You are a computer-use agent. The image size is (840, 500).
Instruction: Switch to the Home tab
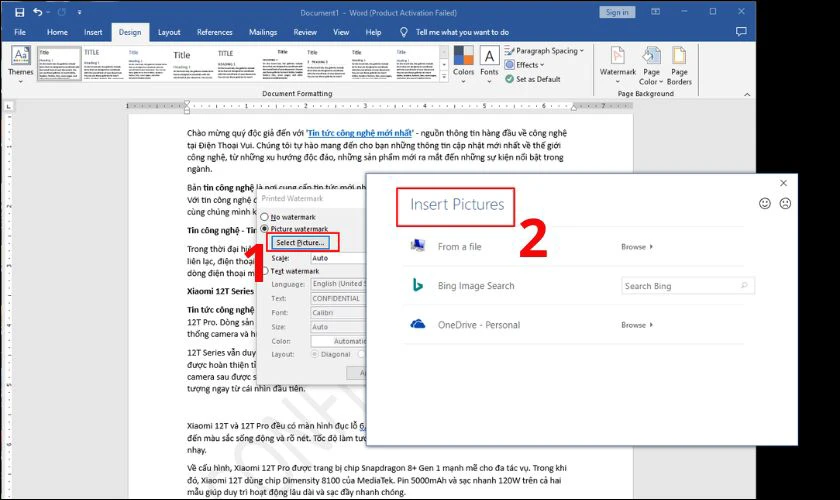click(57, 32)
